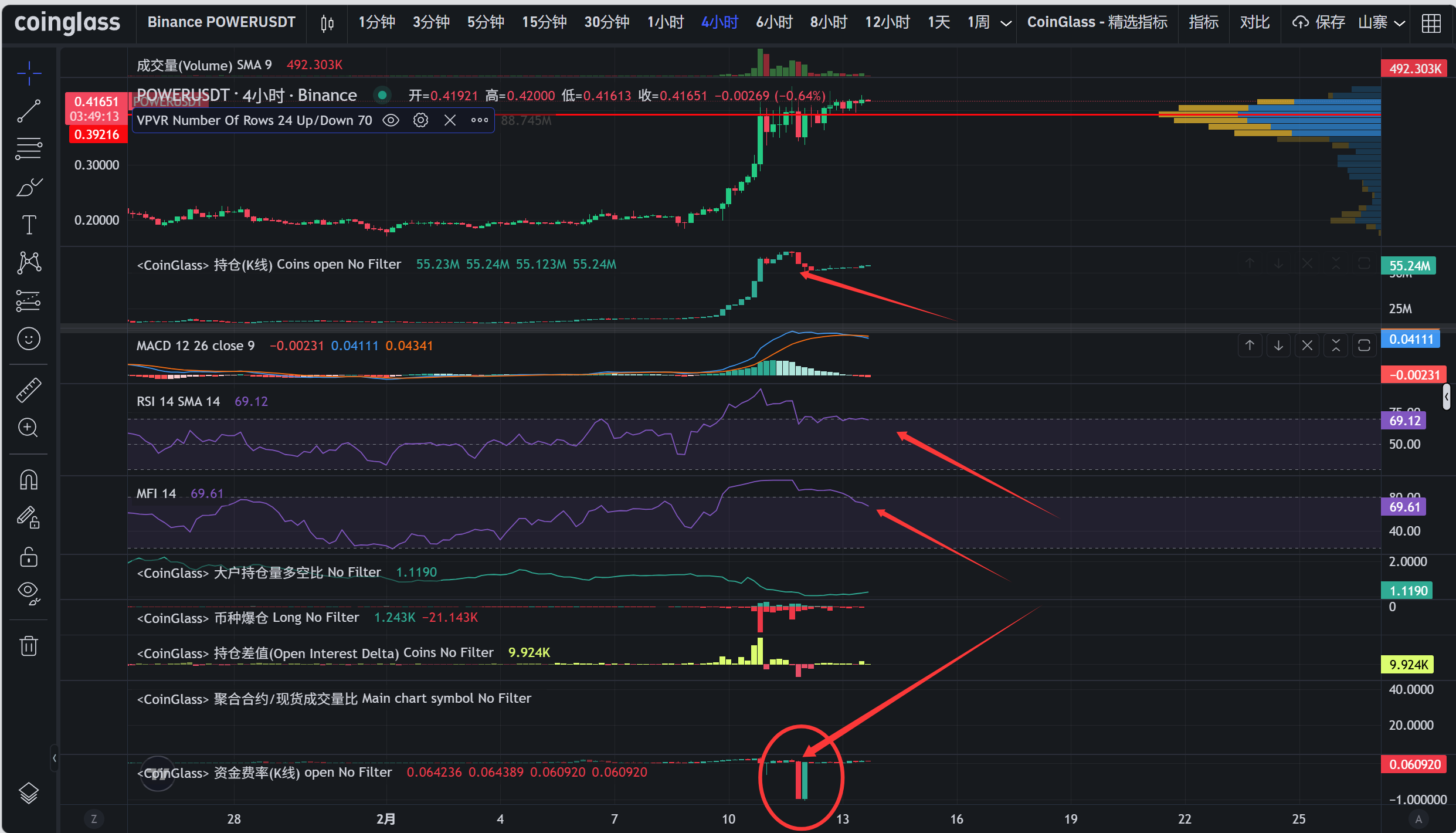
Task: Switch to 1天 timeframe
Action: 939,23
